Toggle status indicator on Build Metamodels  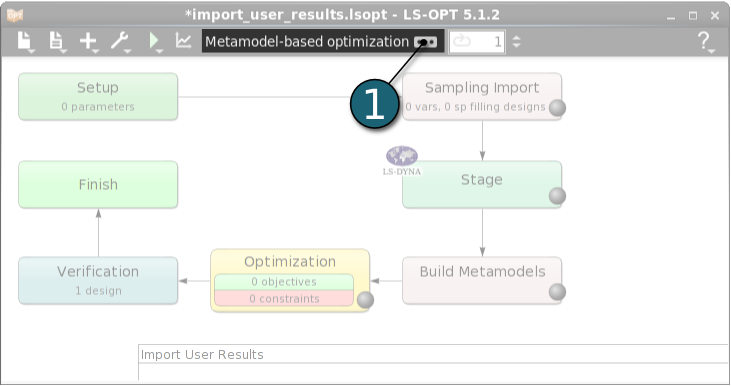click(557, 292)
